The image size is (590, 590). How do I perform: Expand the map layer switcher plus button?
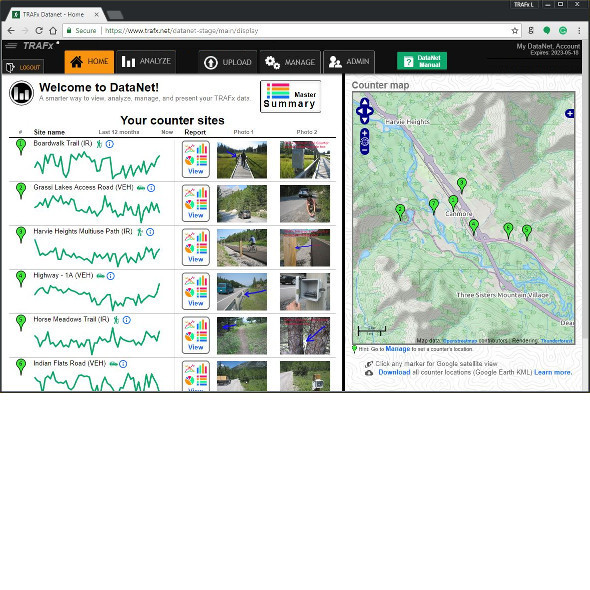point(570,113)
